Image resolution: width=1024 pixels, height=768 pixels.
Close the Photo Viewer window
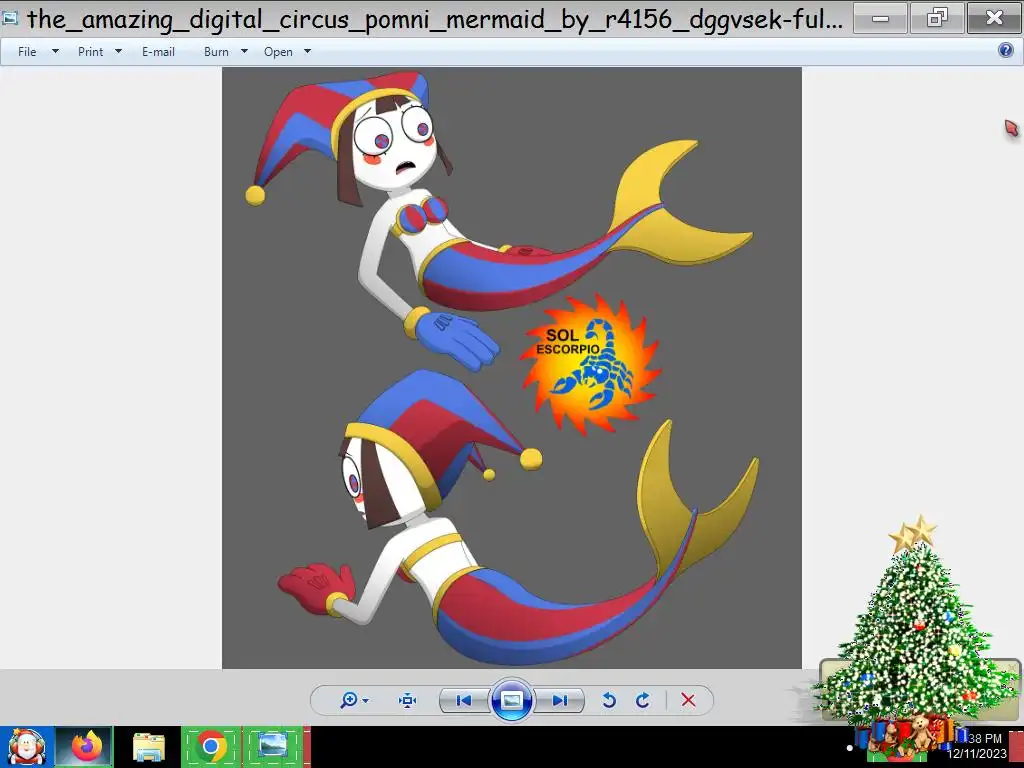coord(994,18)
